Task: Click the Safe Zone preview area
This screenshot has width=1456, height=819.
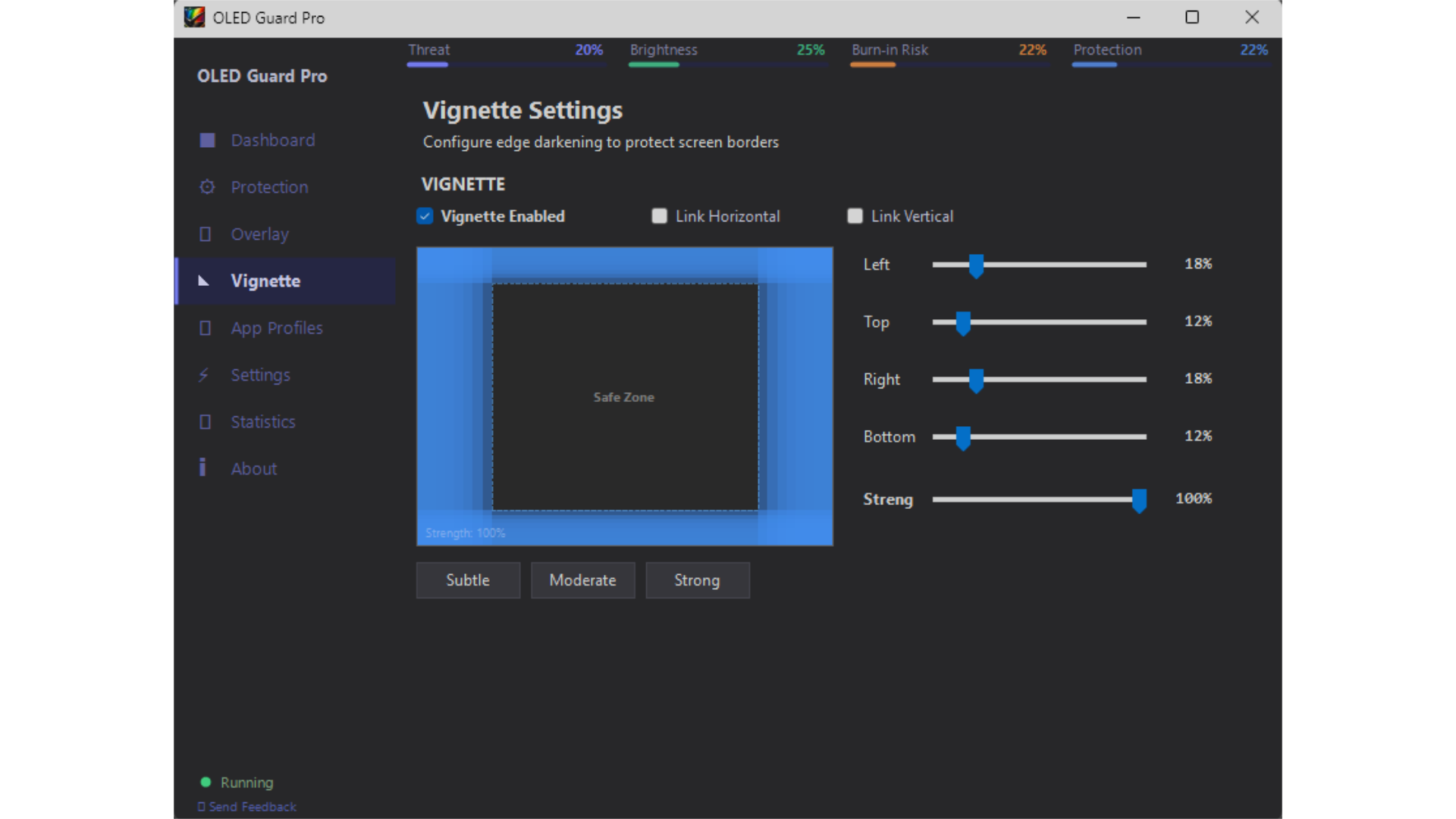Action: coord(624,397)
